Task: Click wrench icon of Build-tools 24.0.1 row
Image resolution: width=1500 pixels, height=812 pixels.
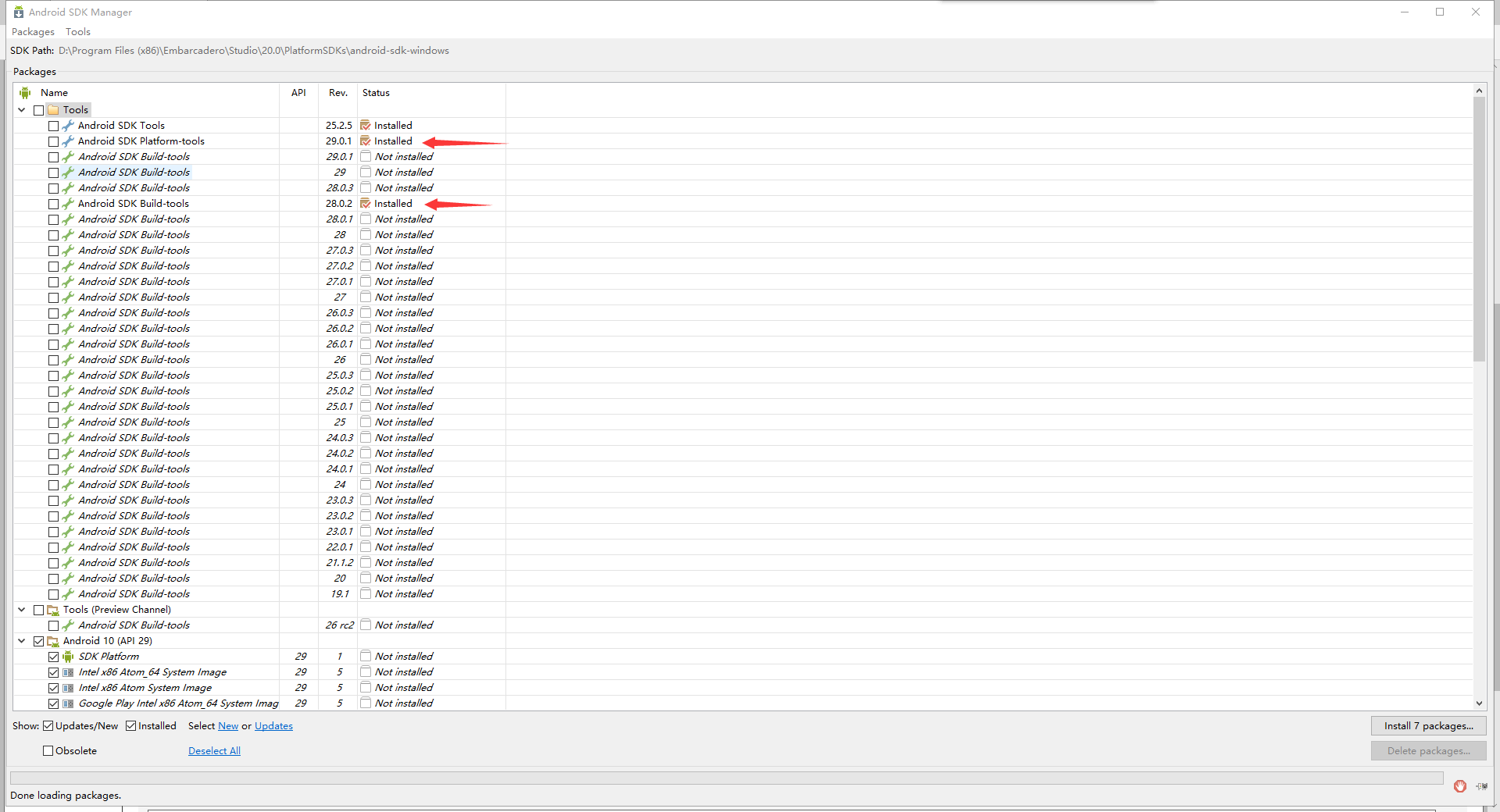Action: (x=68, y=469)
